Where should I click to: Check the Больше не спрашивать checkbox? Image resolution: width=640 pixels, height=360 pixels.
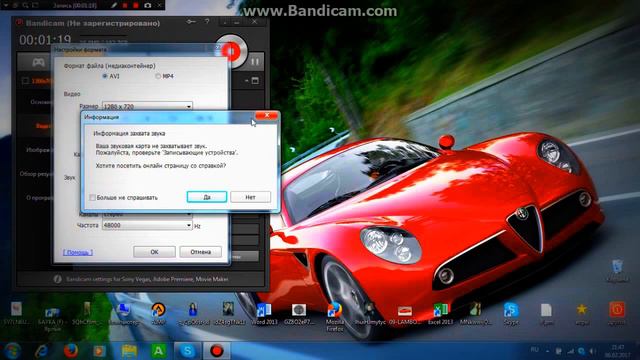pos(93,198)
